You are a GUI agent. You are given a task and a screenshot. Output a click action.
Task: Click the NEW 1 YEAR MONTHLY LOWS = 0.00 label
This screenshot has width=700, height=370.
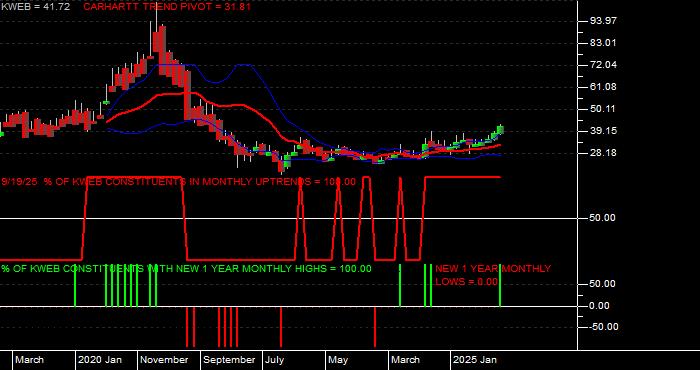pos(493,275)
